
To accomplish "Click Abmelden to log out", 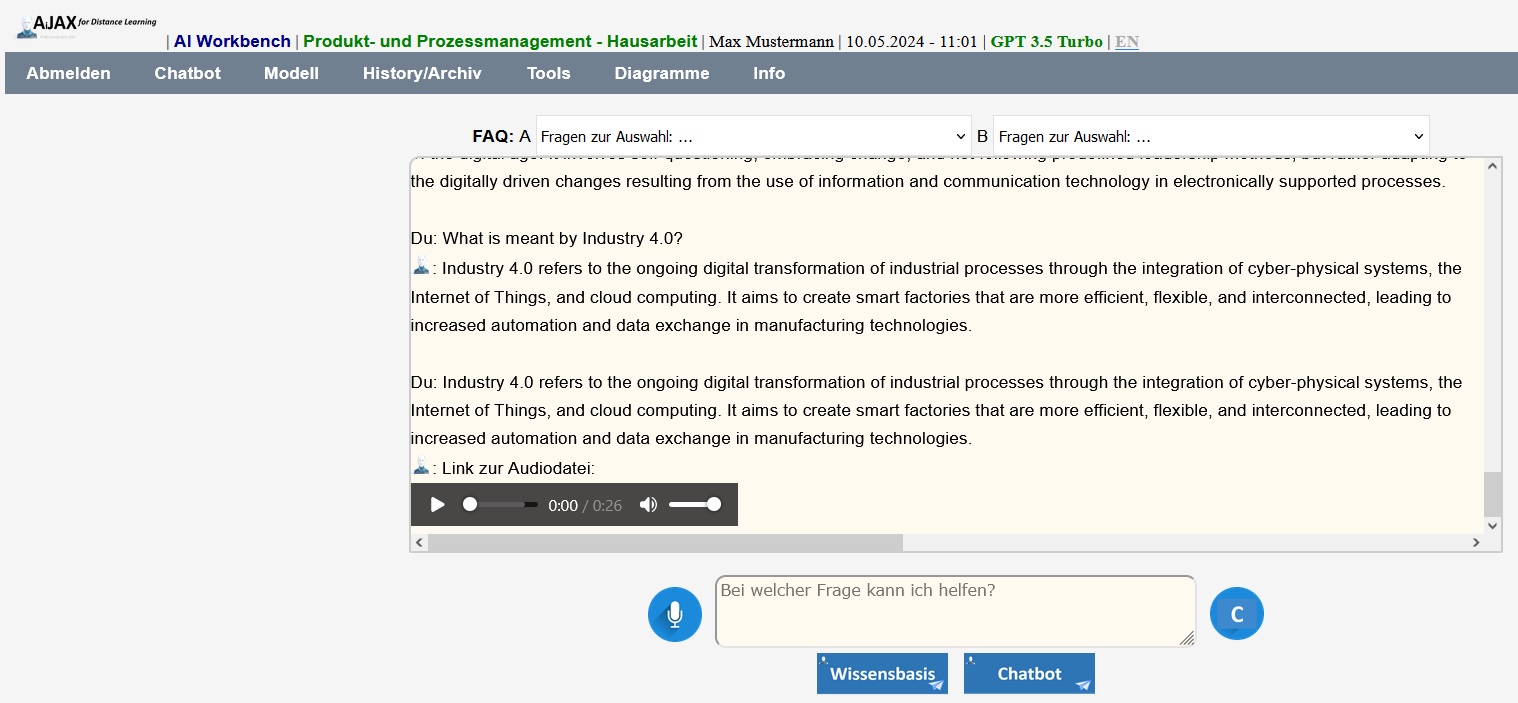I will pyautogui.click(x=68, y=73).
